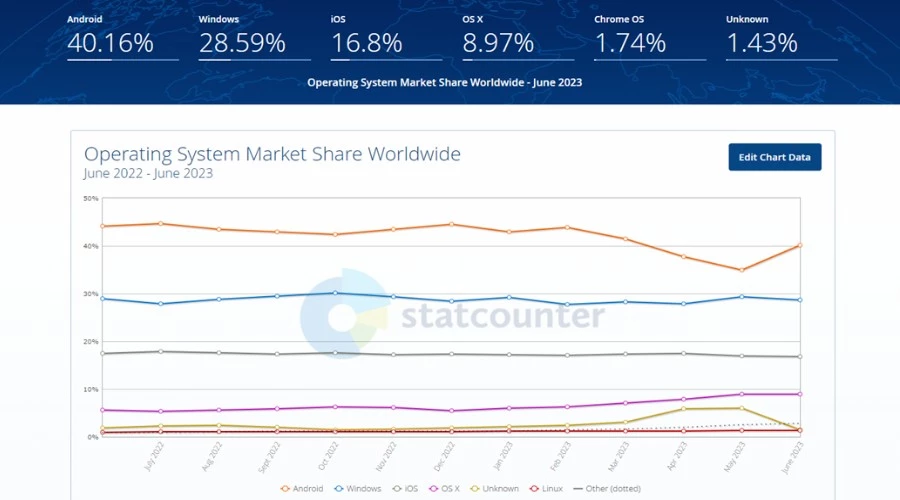Click the Edit Chart Data button

[x=775, y=157]
